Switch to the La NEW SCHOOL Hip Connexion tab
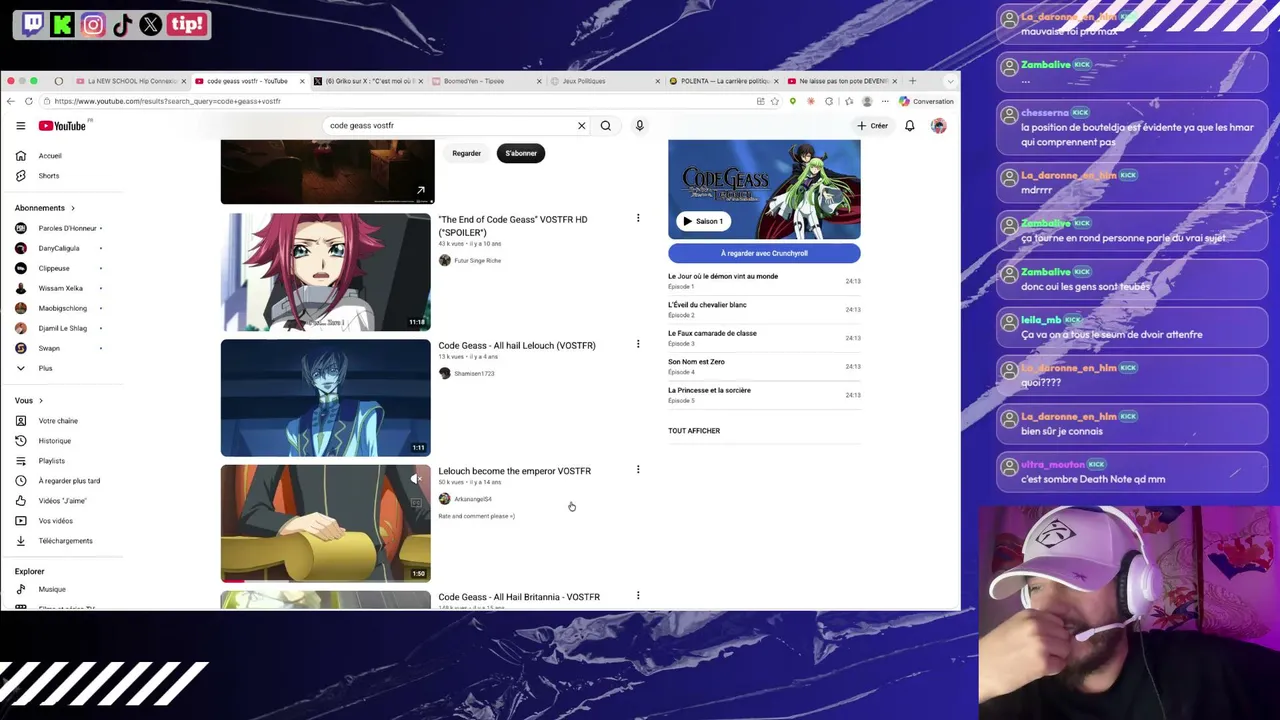1280x720 pixels. tap(131, 81)
